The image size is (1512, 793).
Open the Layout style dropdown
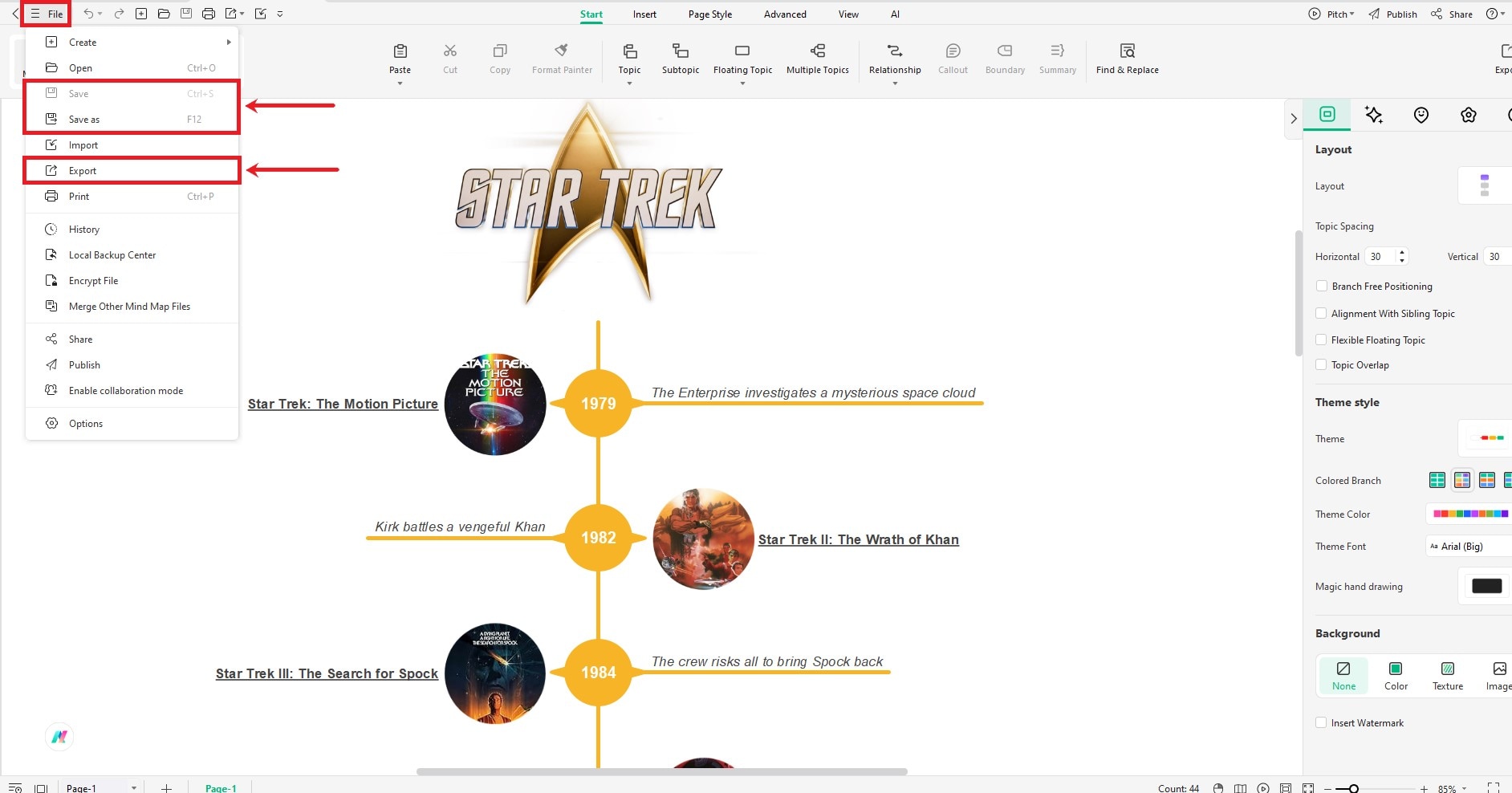tap(1485, 185)
